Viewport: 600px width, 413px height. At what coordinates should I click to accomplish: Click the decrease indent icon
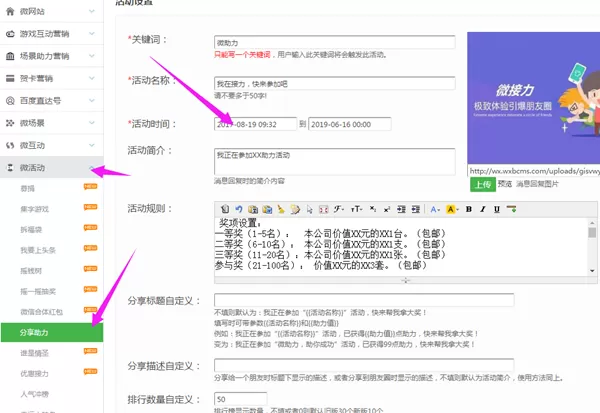click(416, 209)
